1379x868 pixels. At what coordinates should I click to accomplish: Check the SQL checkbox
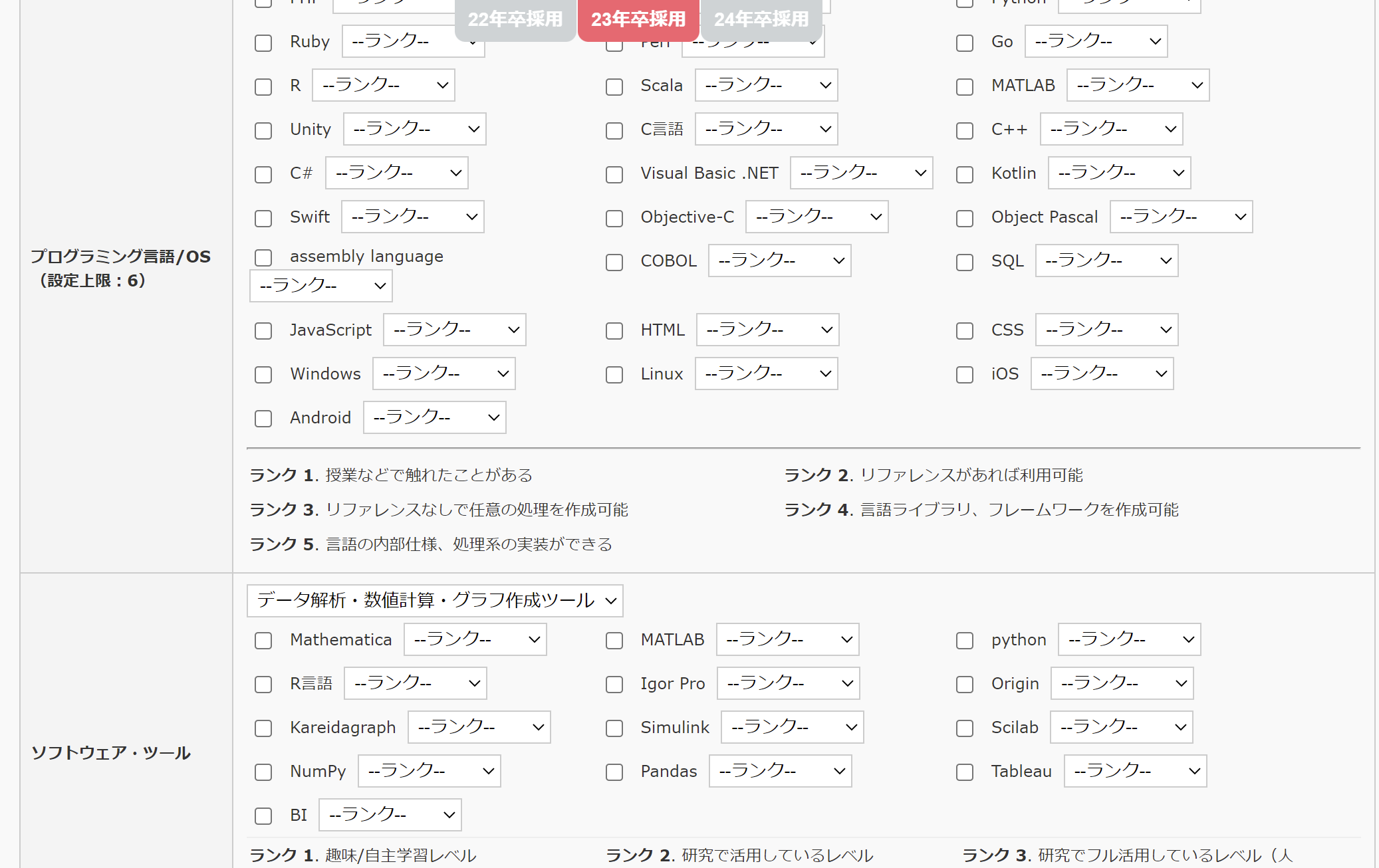click(965, 263)
